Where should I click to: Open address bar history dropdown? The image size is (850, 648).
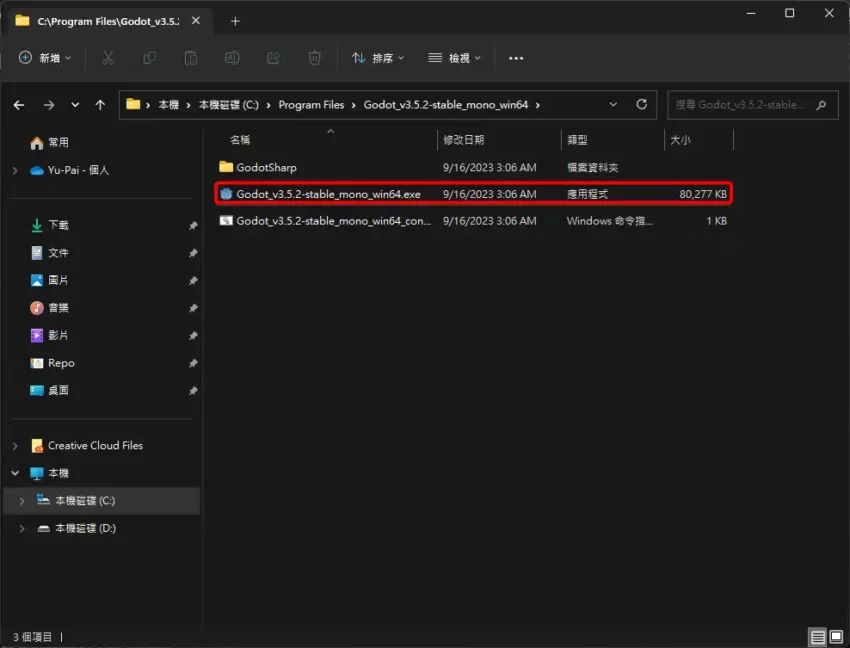(x=613, y=104)
